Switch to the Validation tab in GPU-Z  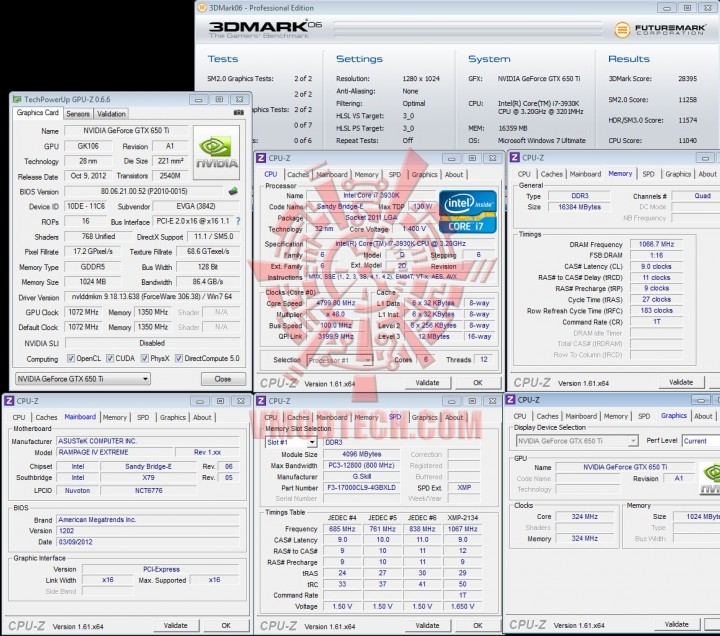click(x=111, y=114)
